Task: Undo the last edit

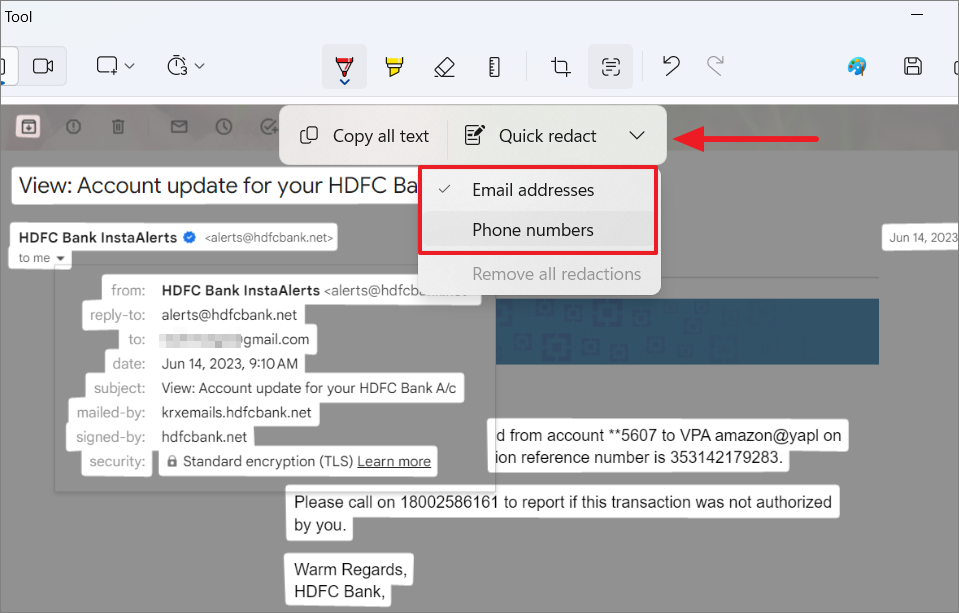Action: click(x=669, y=66)
